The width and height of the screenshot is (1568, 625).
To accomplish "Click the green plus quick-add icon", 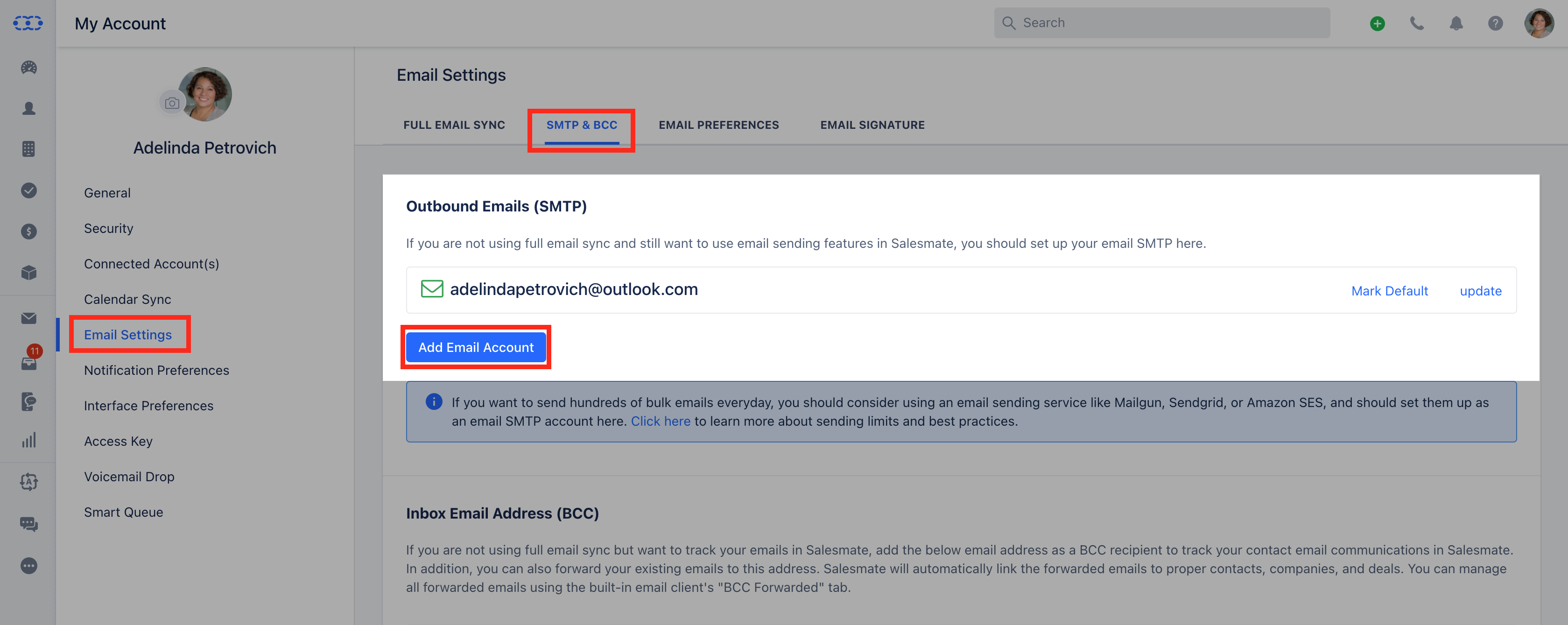I will click(1378, 23).
